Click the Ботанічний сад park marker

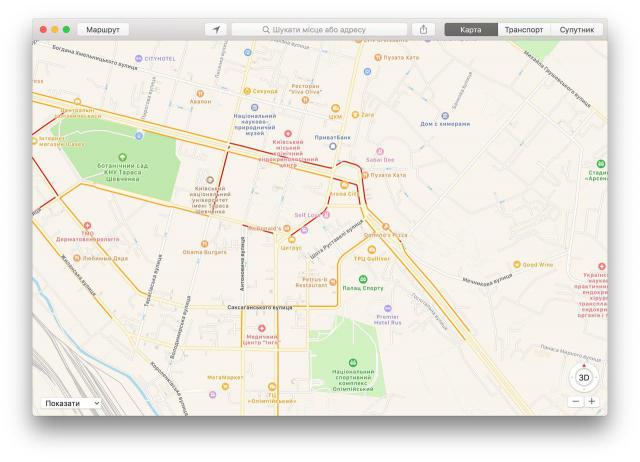click(x=124, y=157)
